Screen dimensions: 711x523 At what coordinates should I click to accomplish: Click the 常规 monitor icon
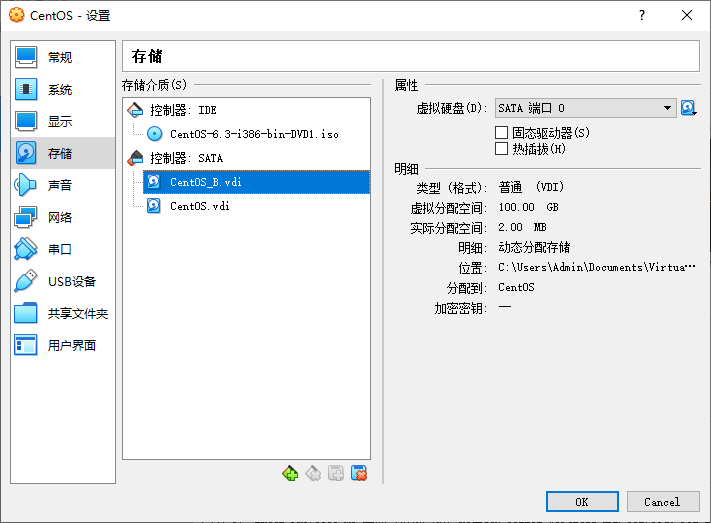click(x=26, y=58)
